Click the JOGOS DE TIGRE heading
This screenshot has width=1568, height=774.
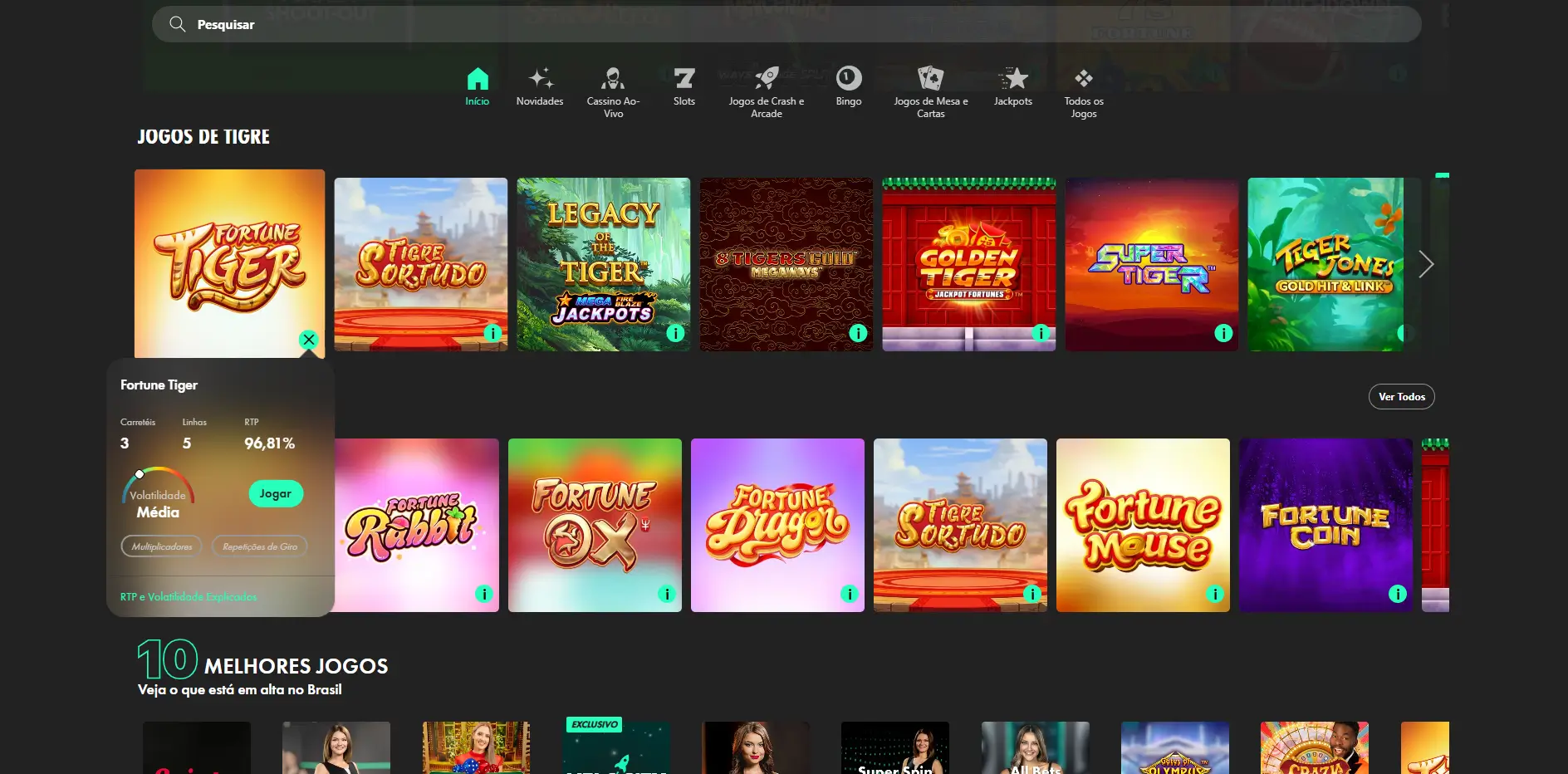tap(203, 137)
